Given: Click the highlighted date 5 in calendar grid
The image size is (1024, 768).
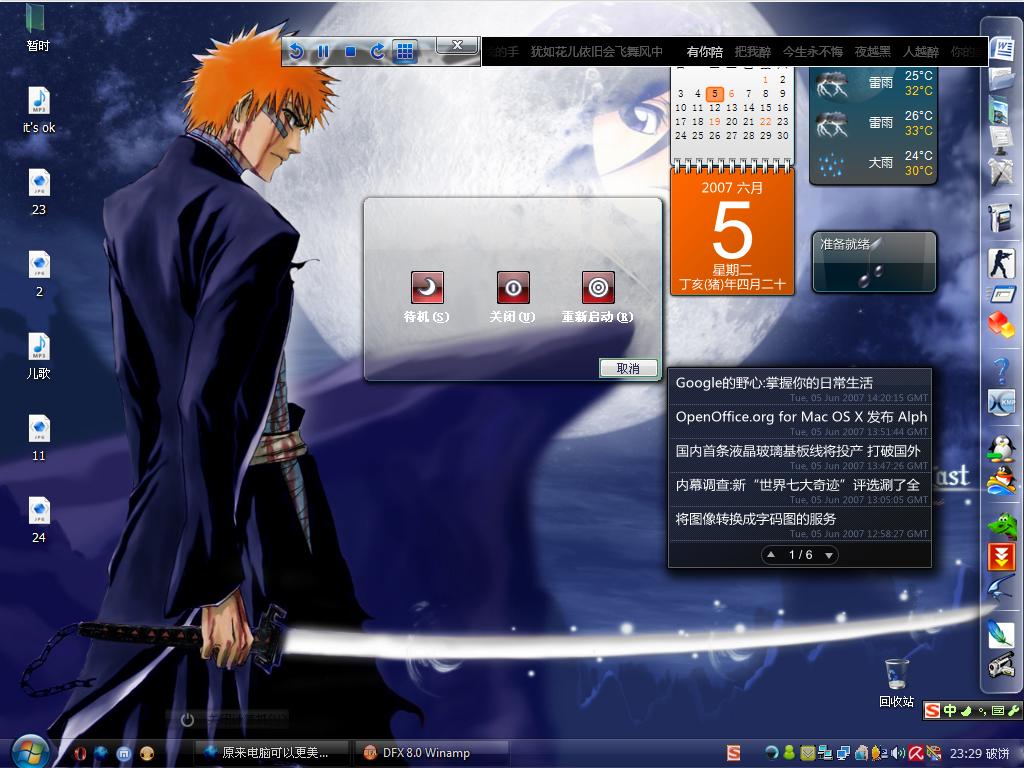Looking at the screenshot, I should coord(714,93).
